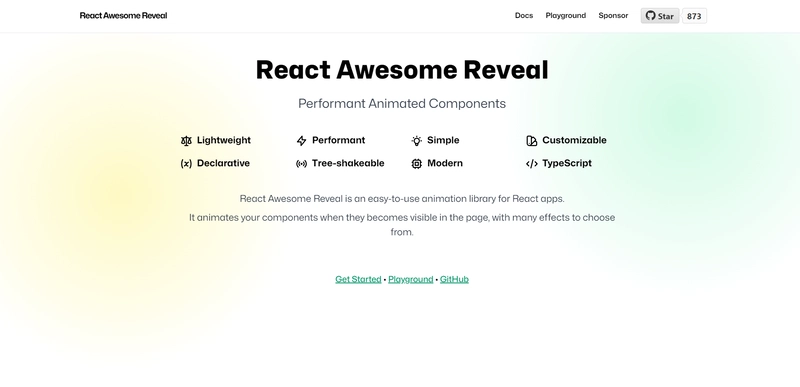Screen dimensions: 800x387
Task: Click the scales icon beside Lightweight
Action: (186, 141)
